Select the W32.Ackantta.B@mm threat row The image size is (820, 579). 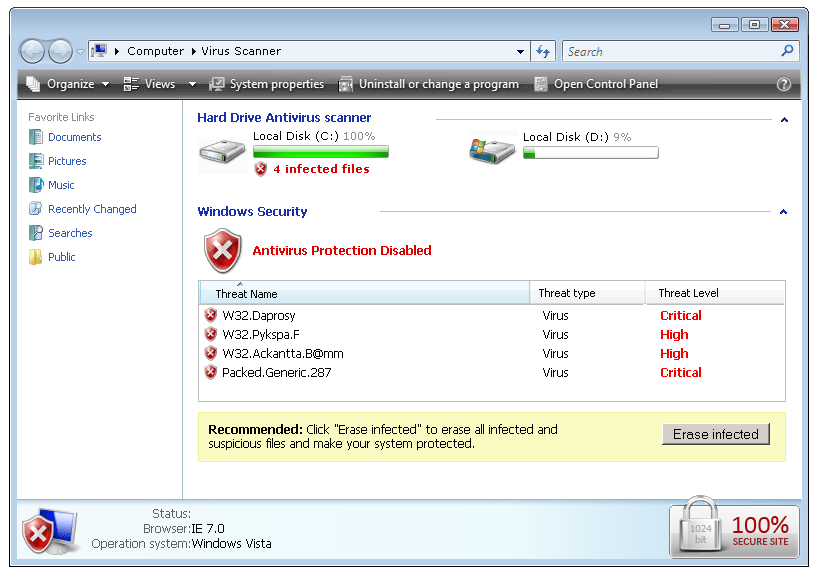point(492,354)
